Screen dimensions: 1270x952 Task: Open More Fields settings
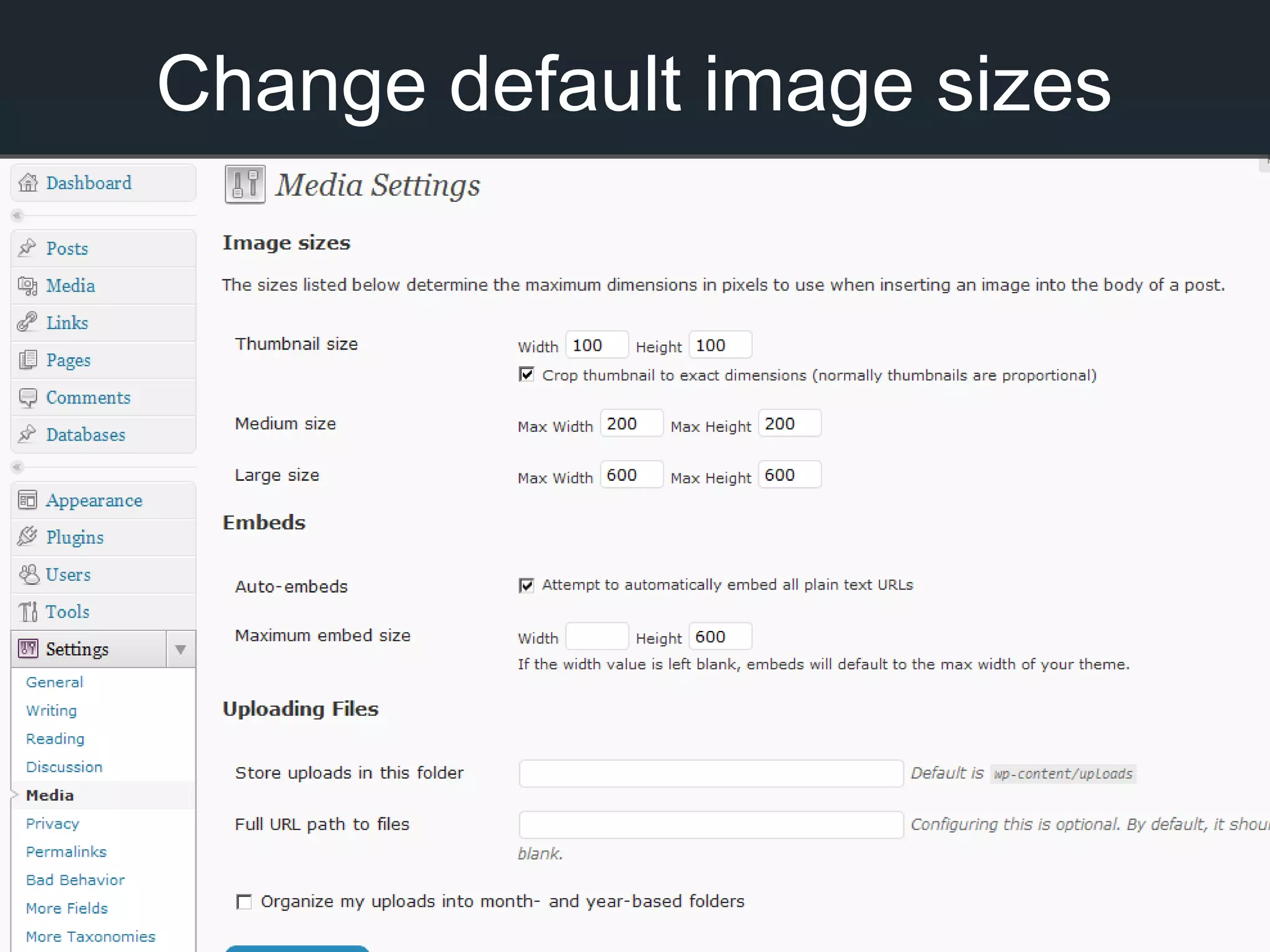[x=67, y=908]
